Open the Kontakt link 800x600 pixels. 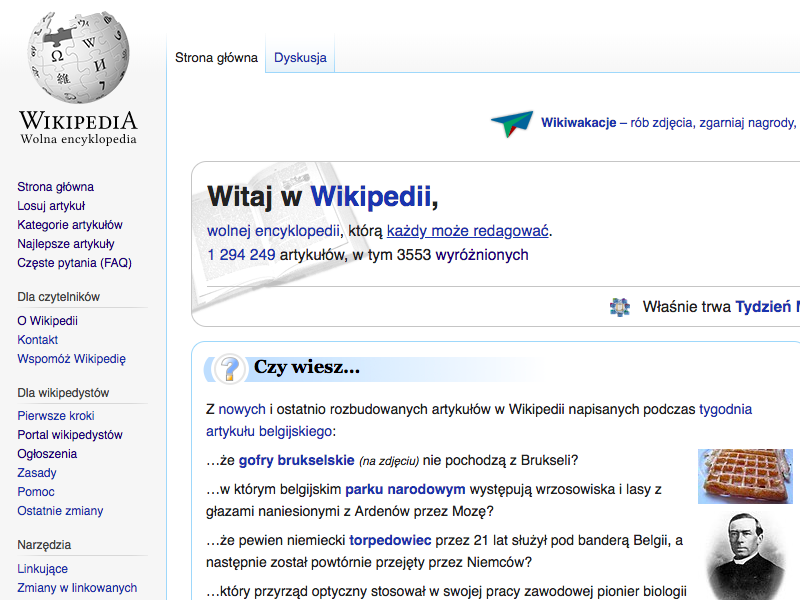point(38,340)
